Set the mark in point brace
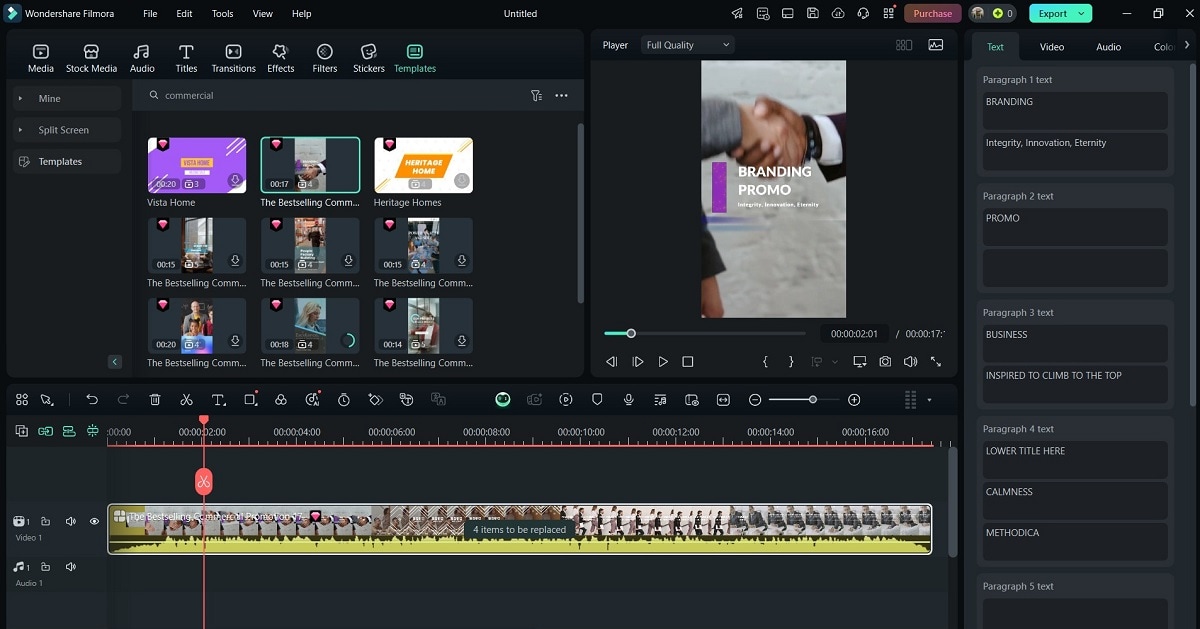Viewport: 1200px width, 629px height. (x=765, y=362)
